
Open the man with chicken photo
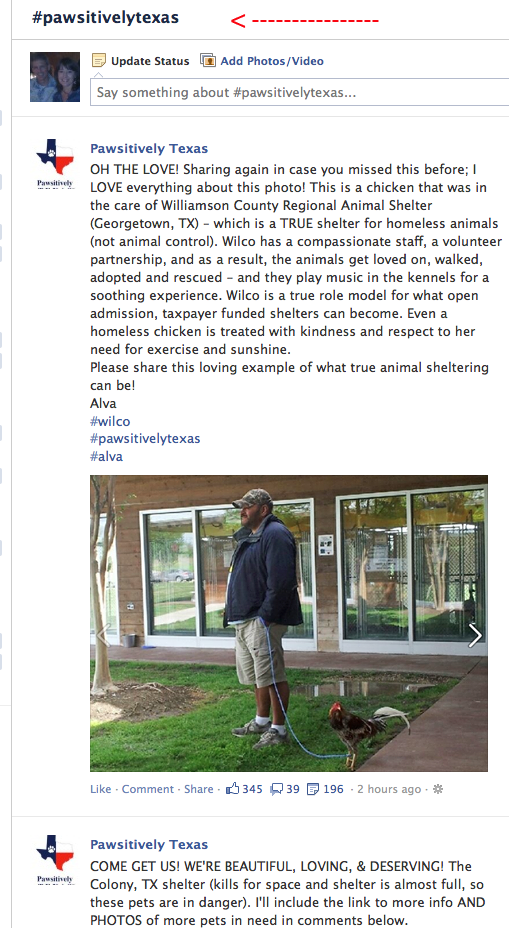click(289, 623)
